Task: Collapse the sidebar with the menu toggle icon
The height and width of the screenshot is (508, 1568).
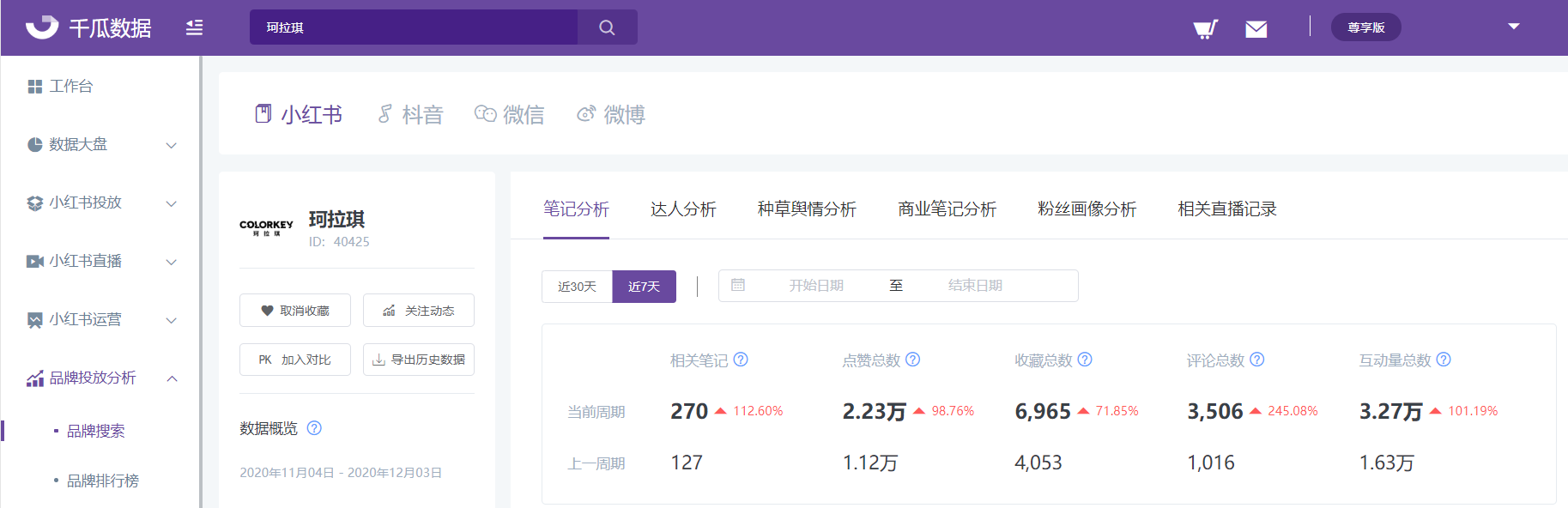Action: click(x=195, y=27)
